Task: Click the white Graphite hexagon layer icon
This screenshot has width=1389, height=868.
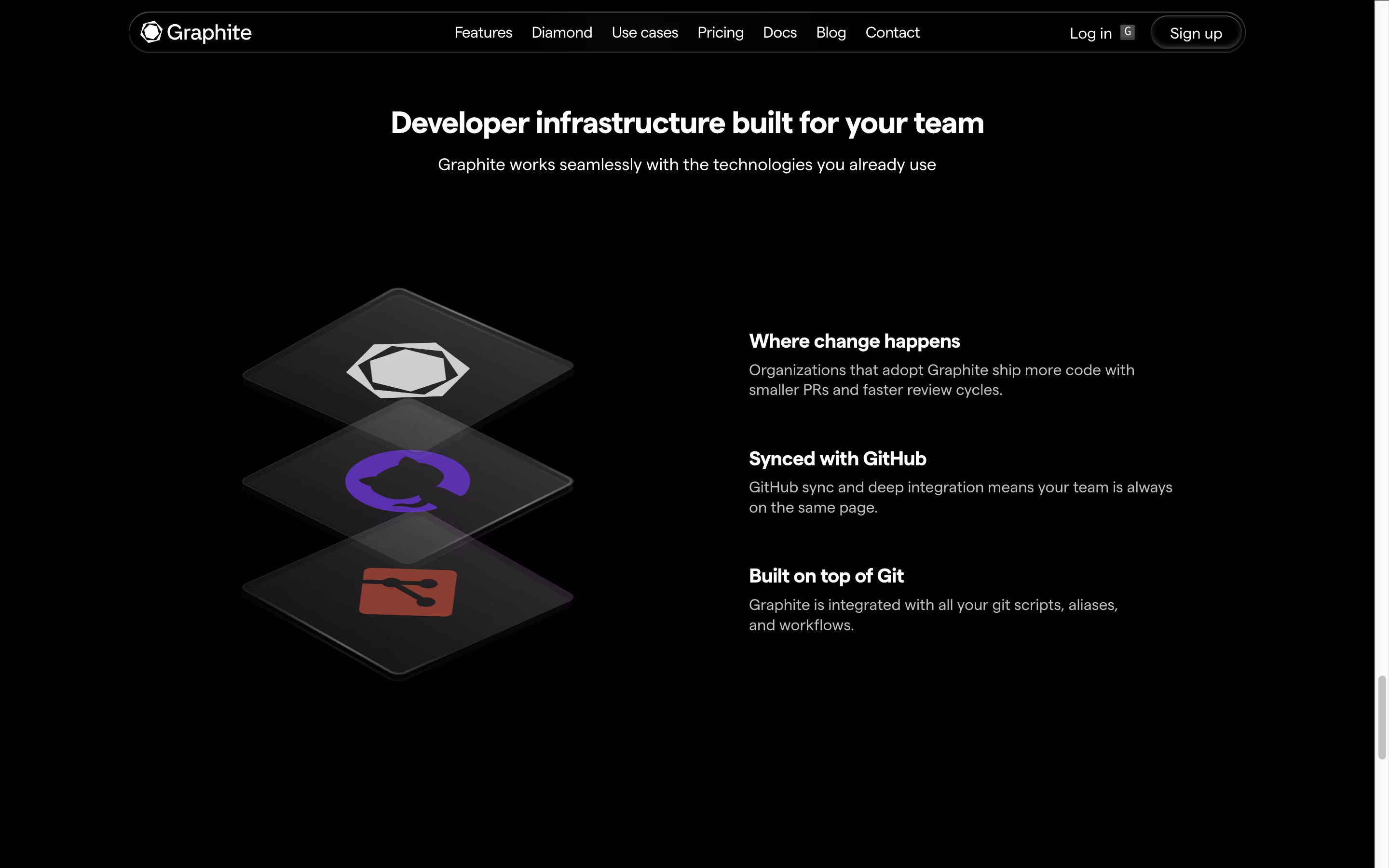Action: pos(408,370)
